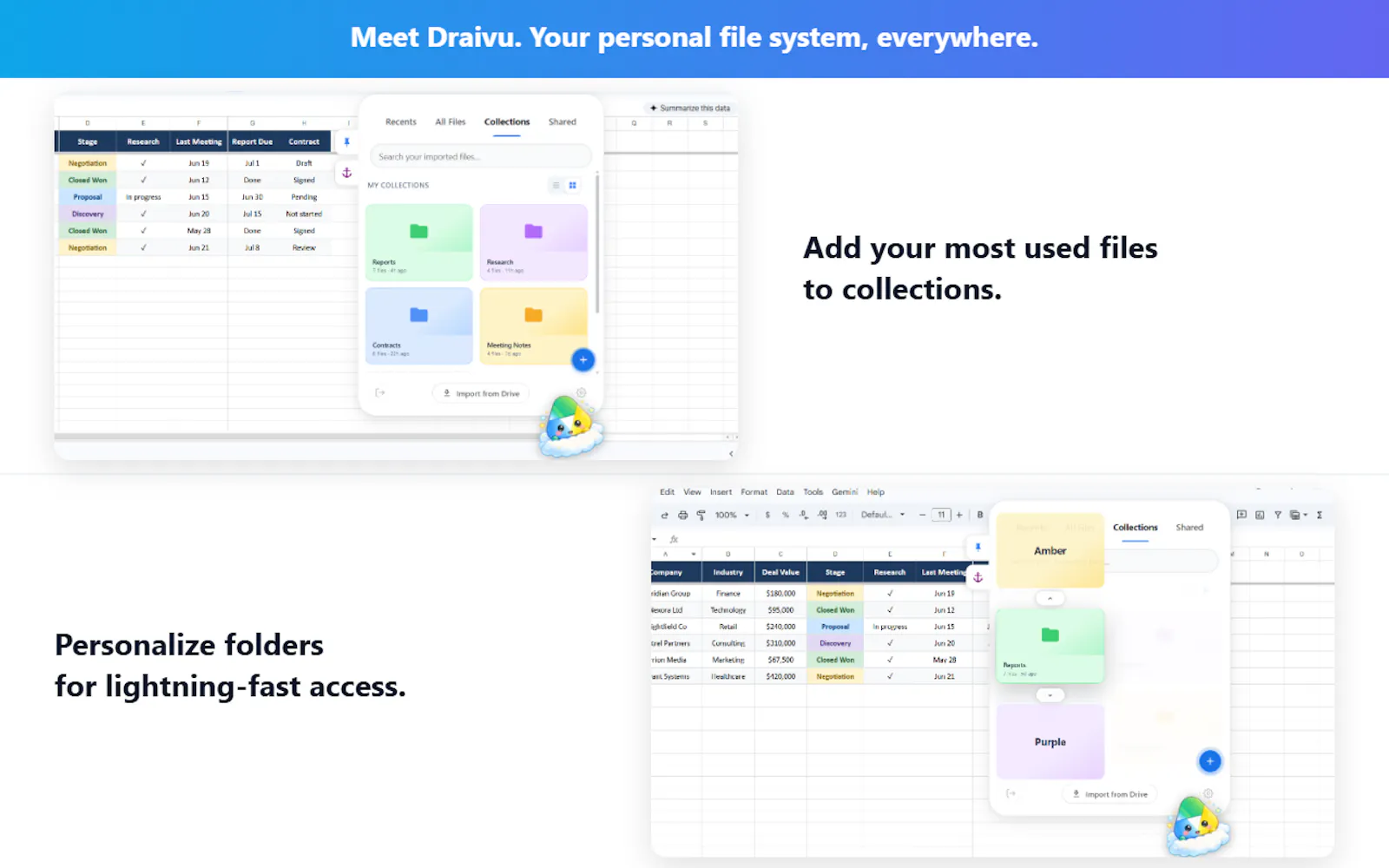The height and width of the screenshot is (868, 1389).
Task: Click the pin icon in the bottom screenshot
Action: (978, 547)
